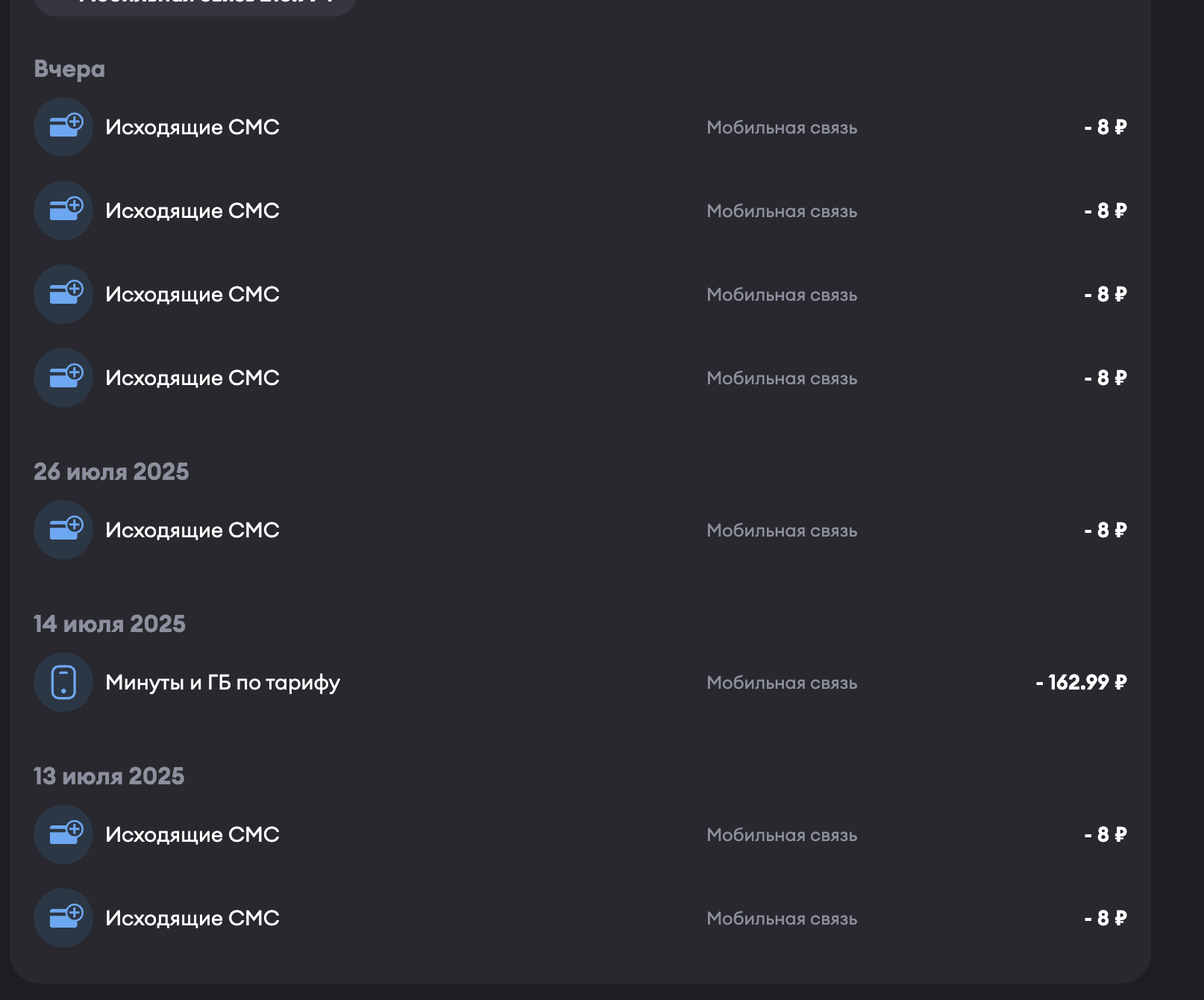The image size is (1204, 1000).
Task: Click the -162.99 ₽ charge amount
Action: point(1081,682)
